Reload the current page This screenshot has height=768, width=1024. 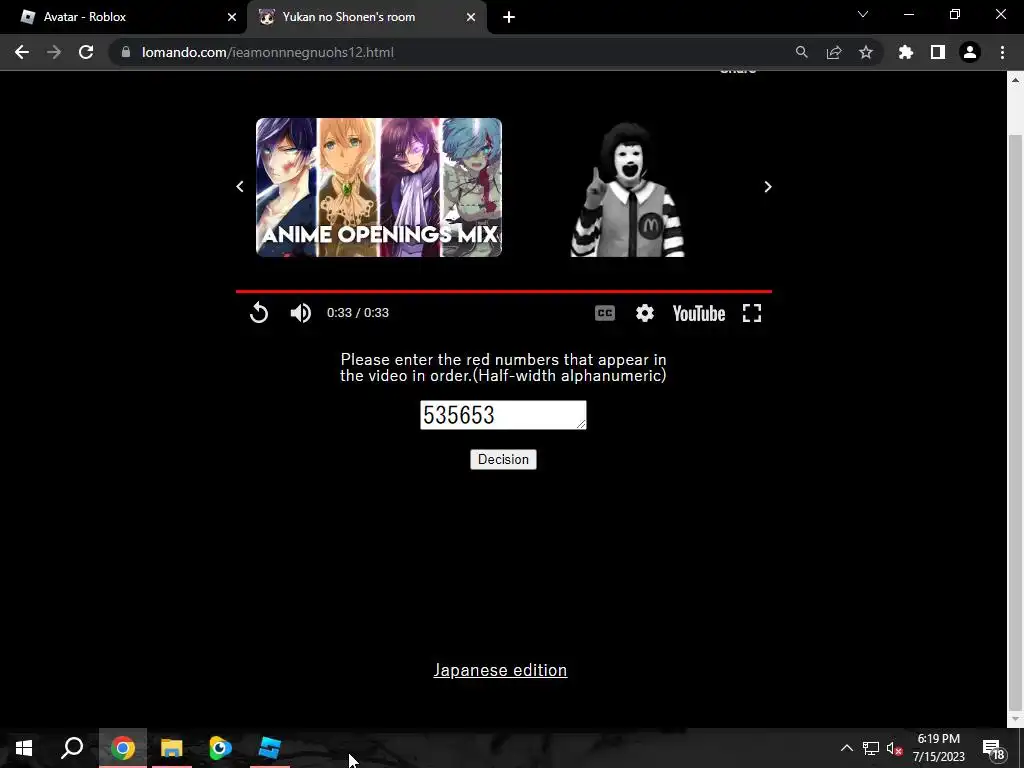[86, 52]
